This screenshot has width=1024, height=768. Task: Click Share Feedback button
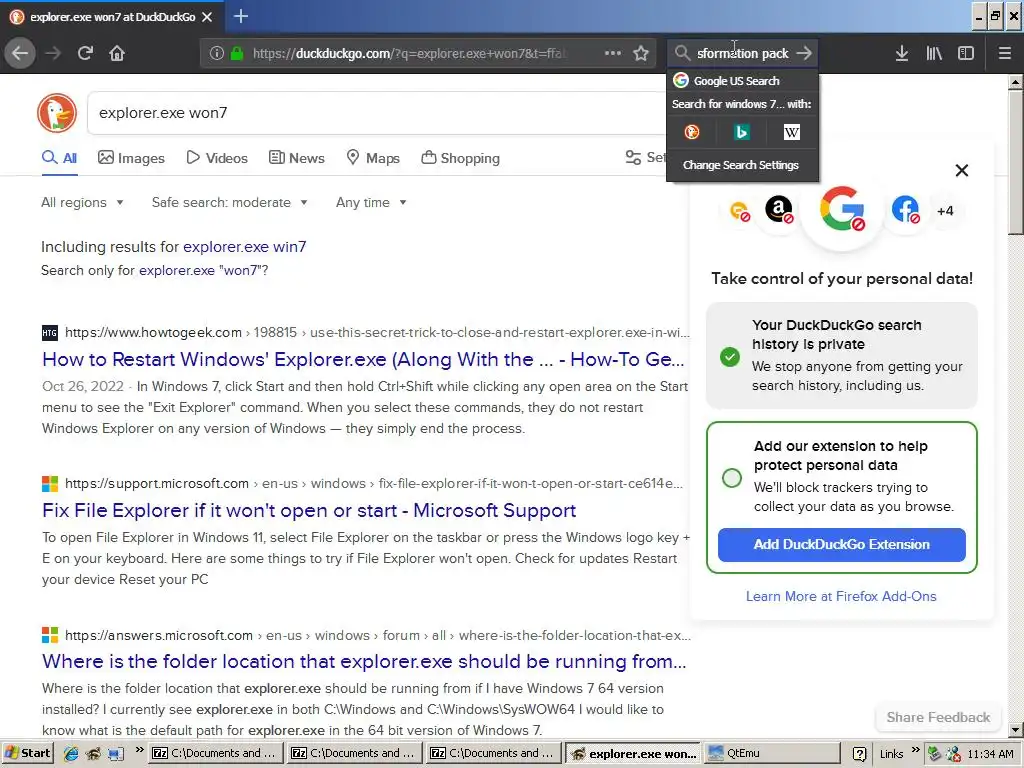point(938,717)
